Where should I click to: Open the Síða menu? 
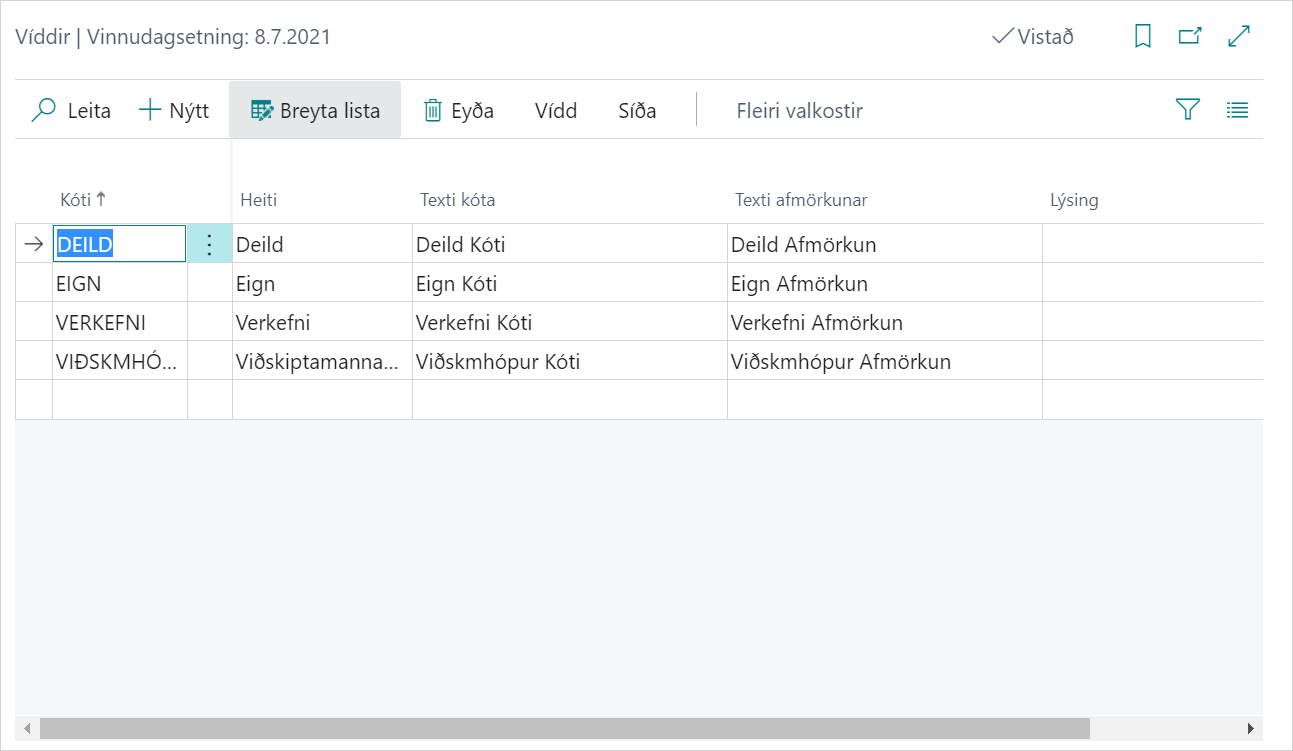637,110
